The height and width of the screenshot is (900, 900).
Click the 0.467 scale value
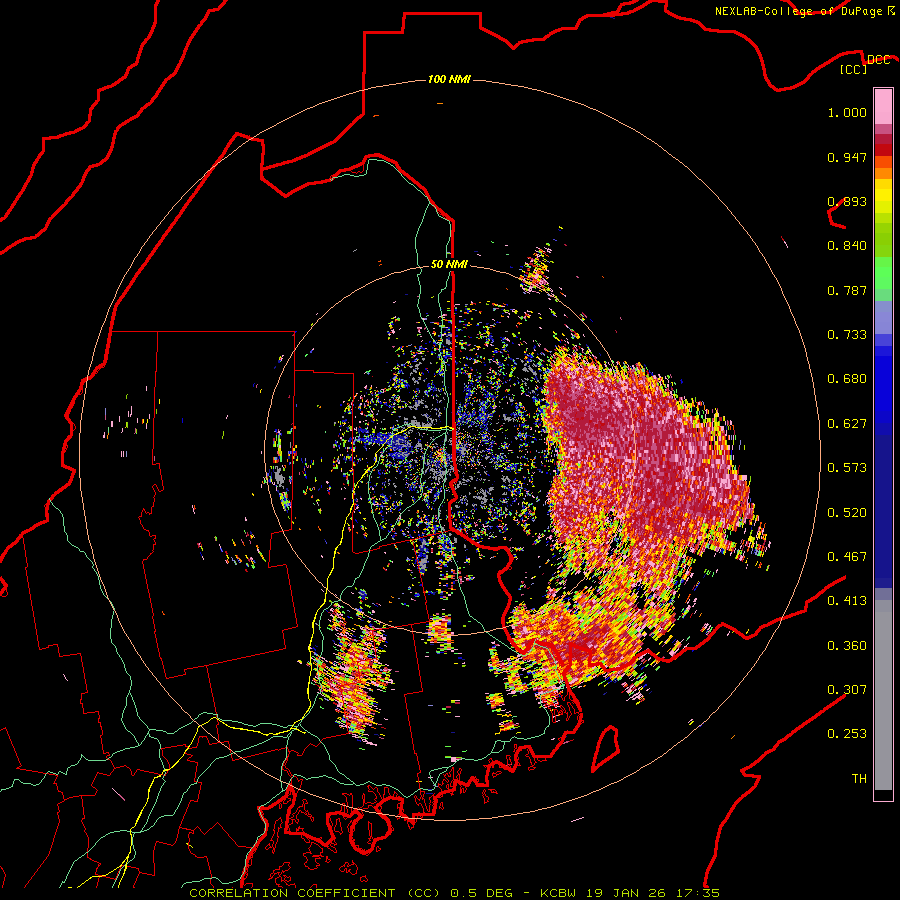(x=847, y=557)
